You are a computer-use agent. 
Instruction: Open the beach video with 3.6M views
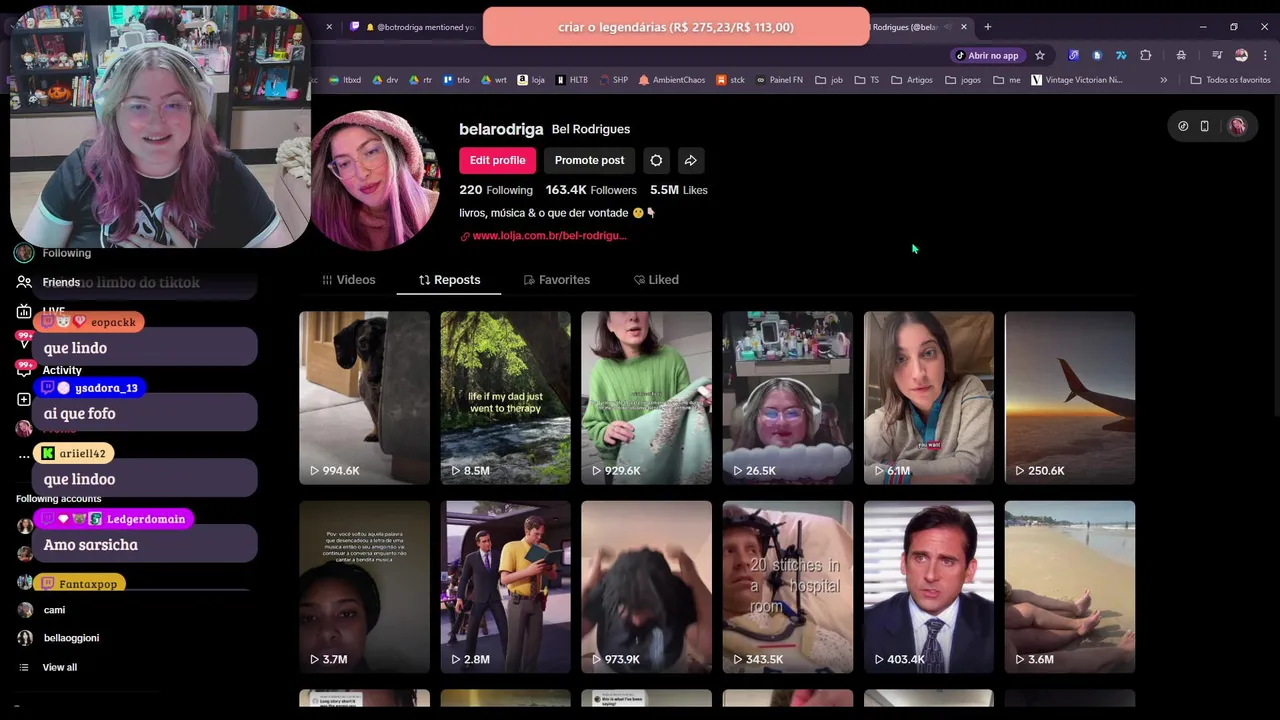click(x=1069, y=587)
